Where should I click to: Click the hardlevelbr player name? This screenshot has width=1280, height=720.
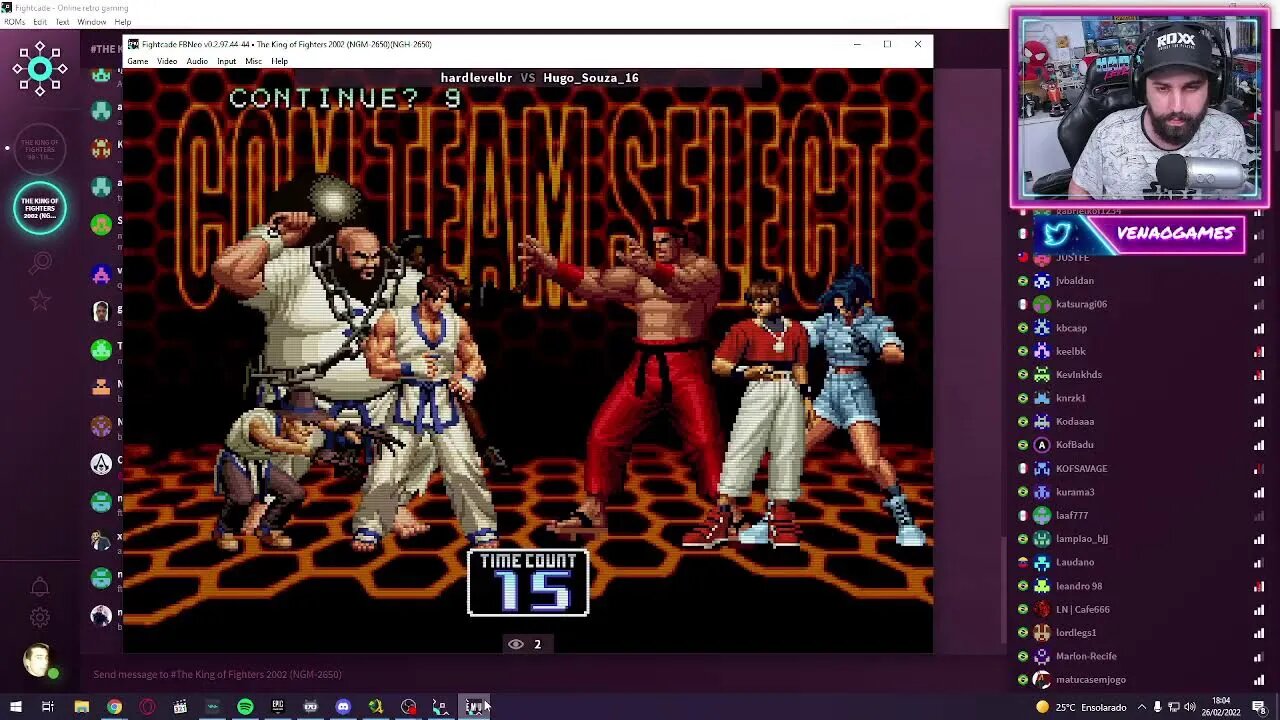(476, 78)
